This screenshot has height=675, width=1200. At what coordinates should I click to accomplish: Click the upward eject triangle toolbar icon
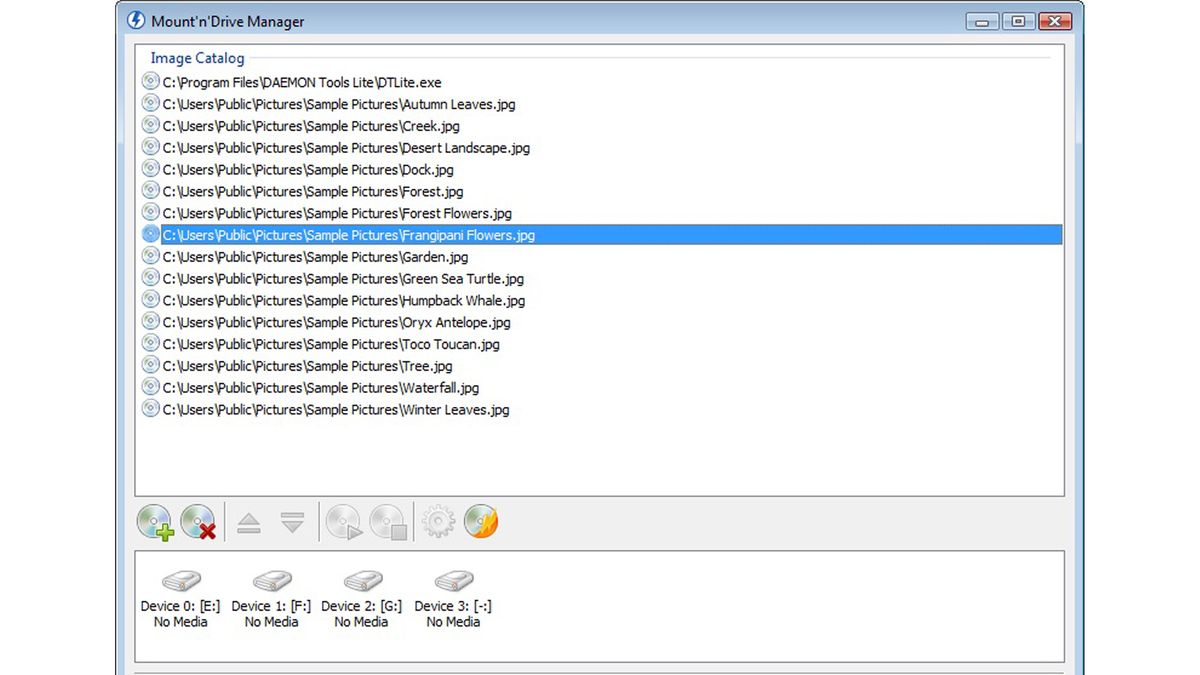[x=249, y=522]
